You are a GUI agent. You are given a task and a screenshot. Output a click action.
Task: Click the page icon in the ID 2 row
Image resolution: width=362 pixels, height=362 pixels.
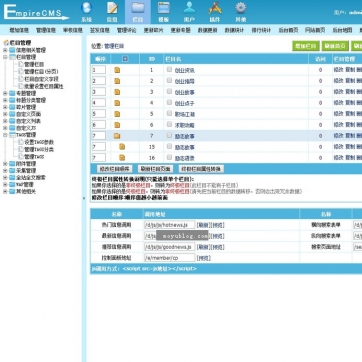pyautogui.click(x=117, y=81)
